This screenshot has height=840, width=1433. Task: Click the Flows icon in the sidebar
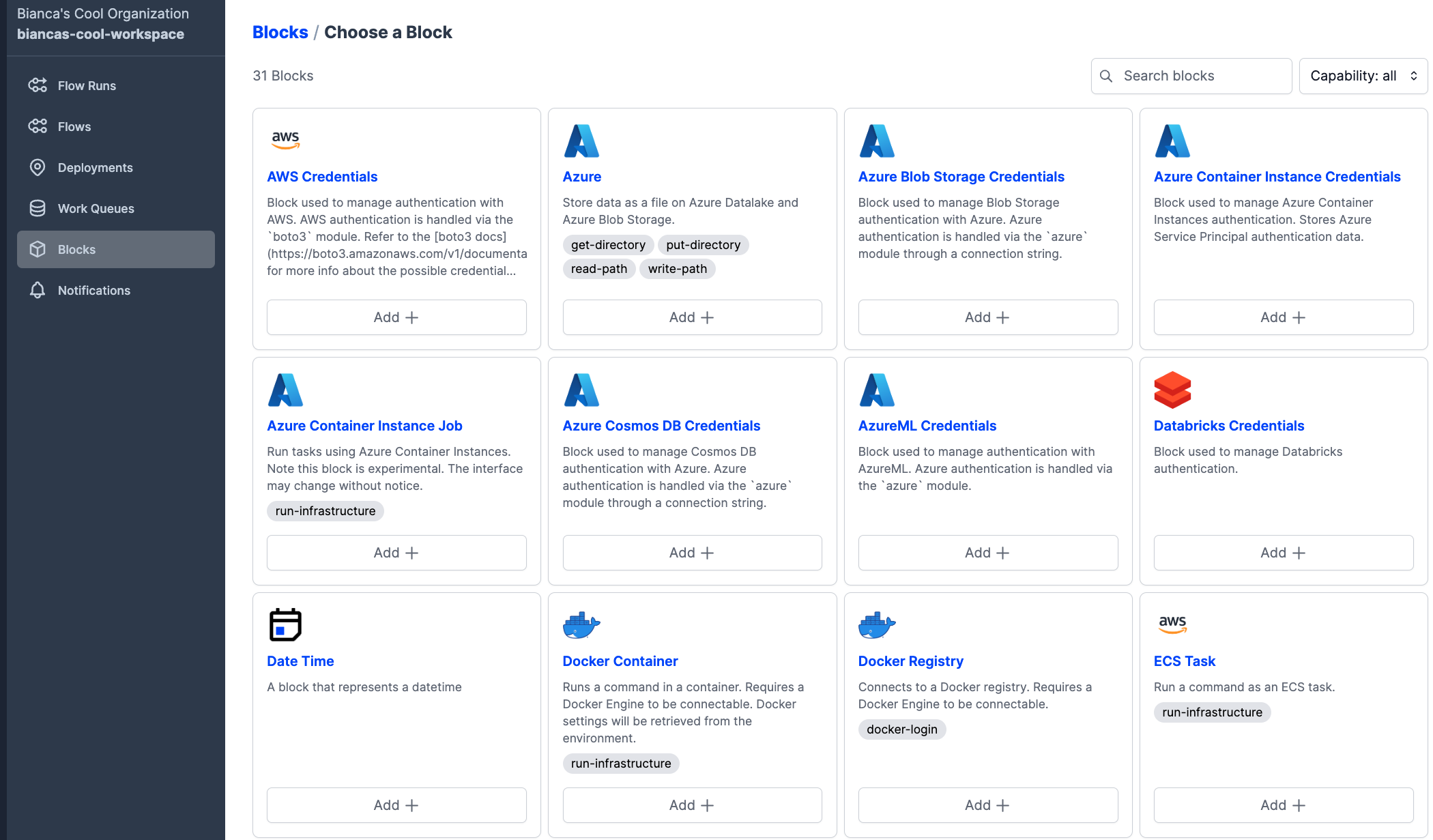(x=38, y=126)
